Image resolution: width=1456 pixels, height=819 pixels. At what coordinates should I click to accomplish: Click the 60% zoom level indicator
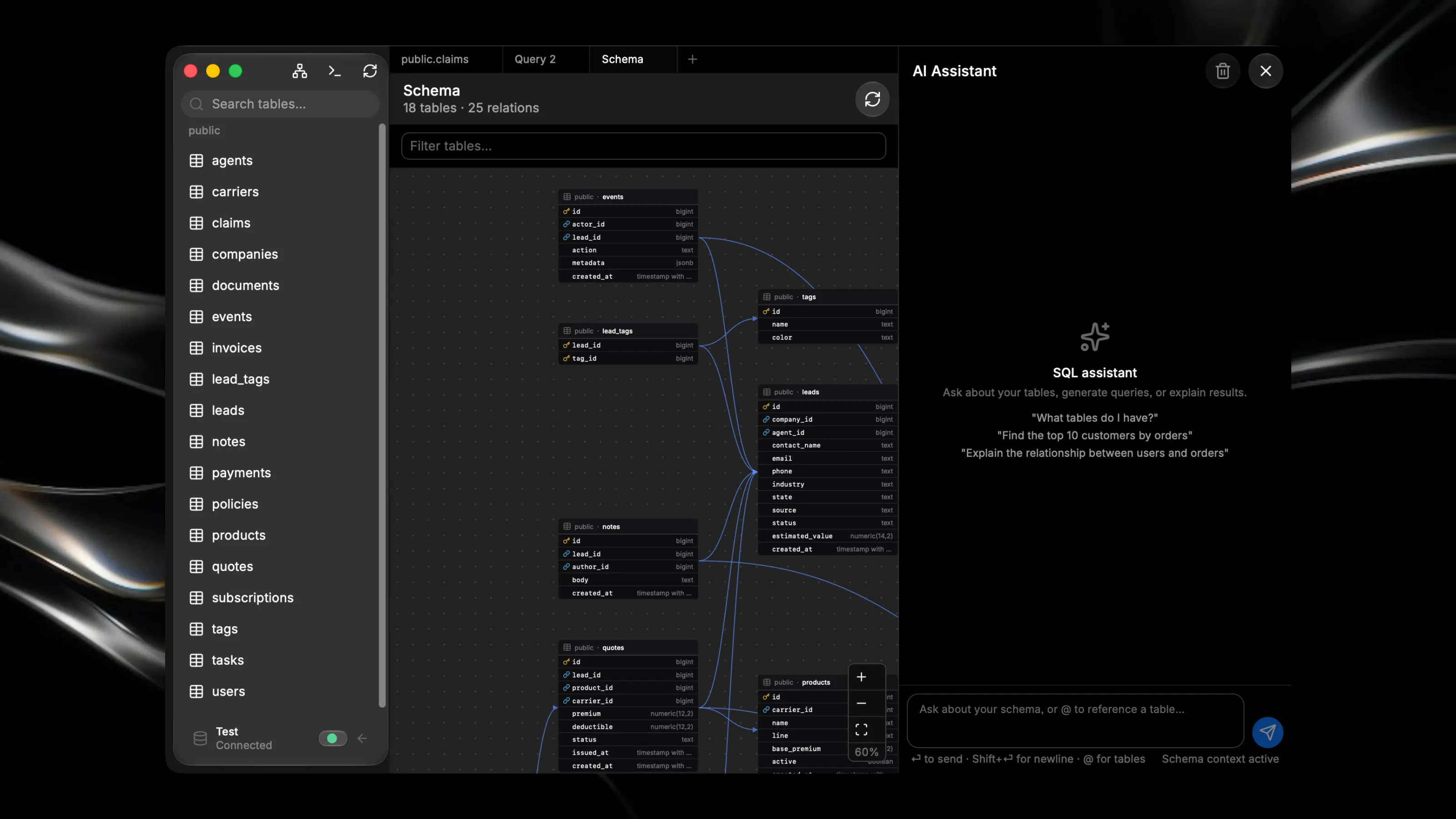[x=866, y=752]
